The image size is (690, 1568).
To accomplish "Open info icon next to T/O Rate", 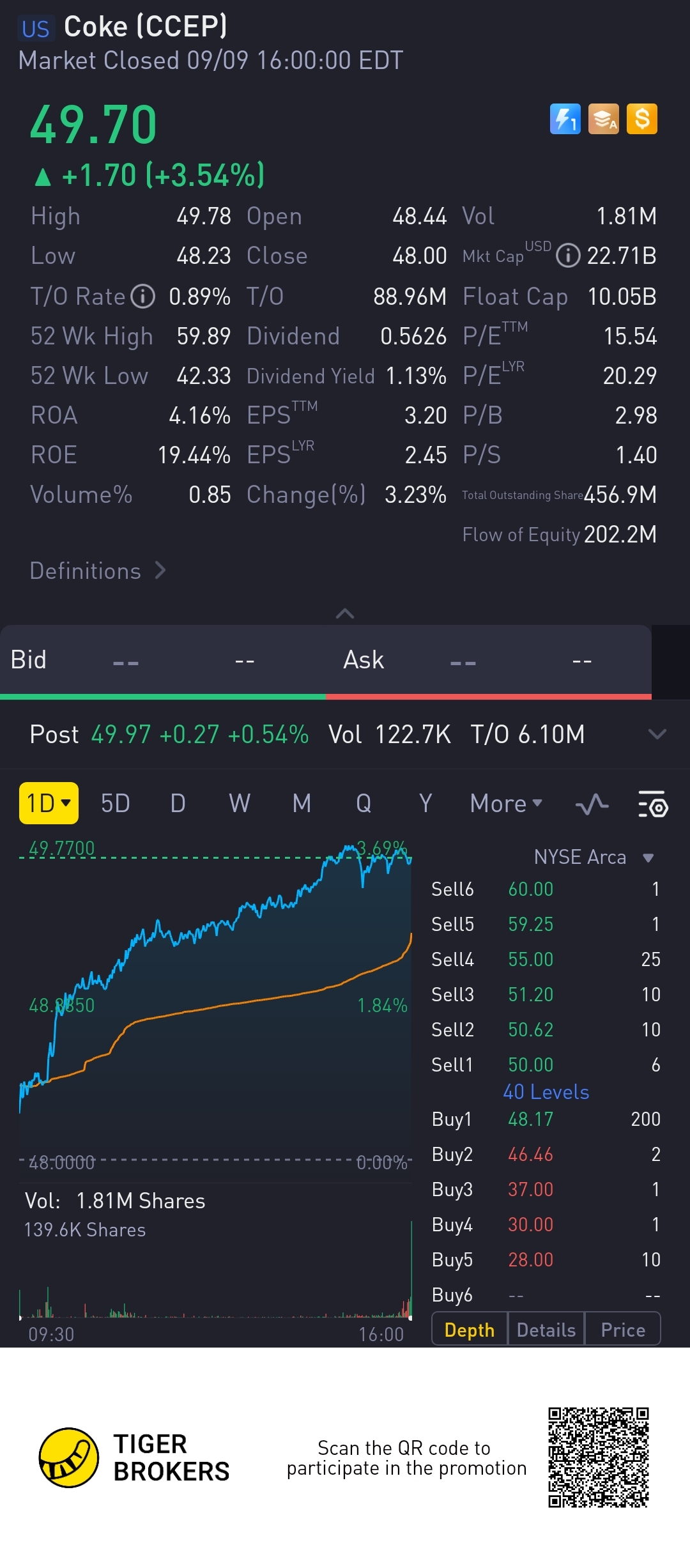I will [143, 296].
